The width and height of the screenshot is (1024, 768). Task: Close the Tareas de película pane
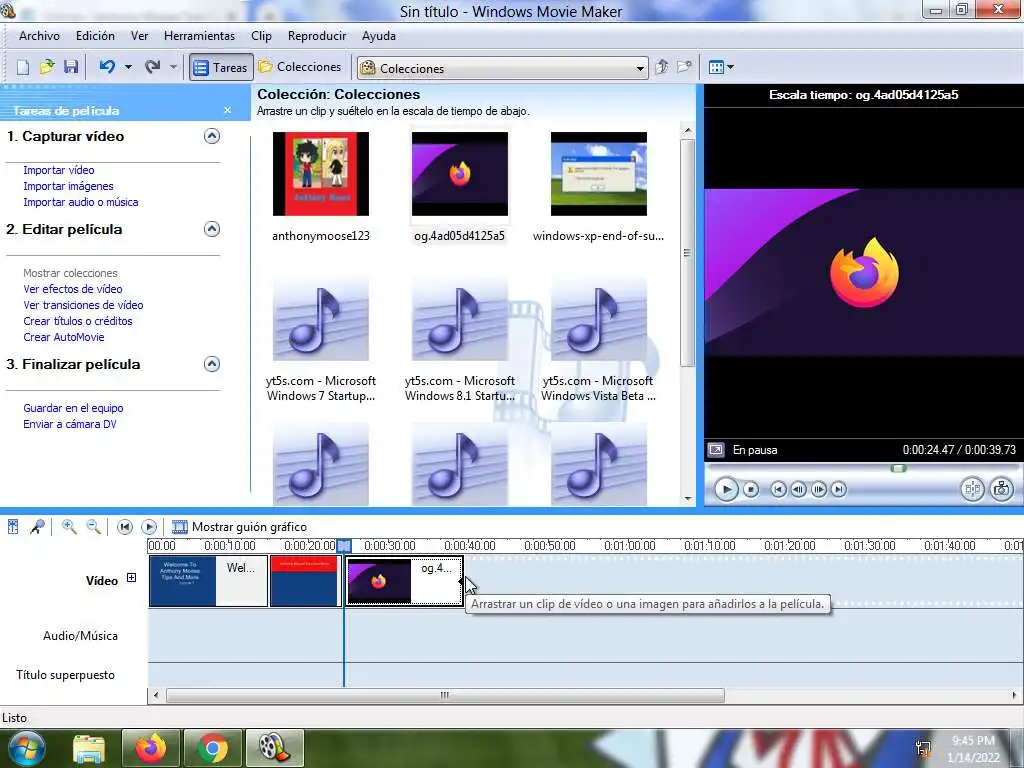click(x=227, y=110)
